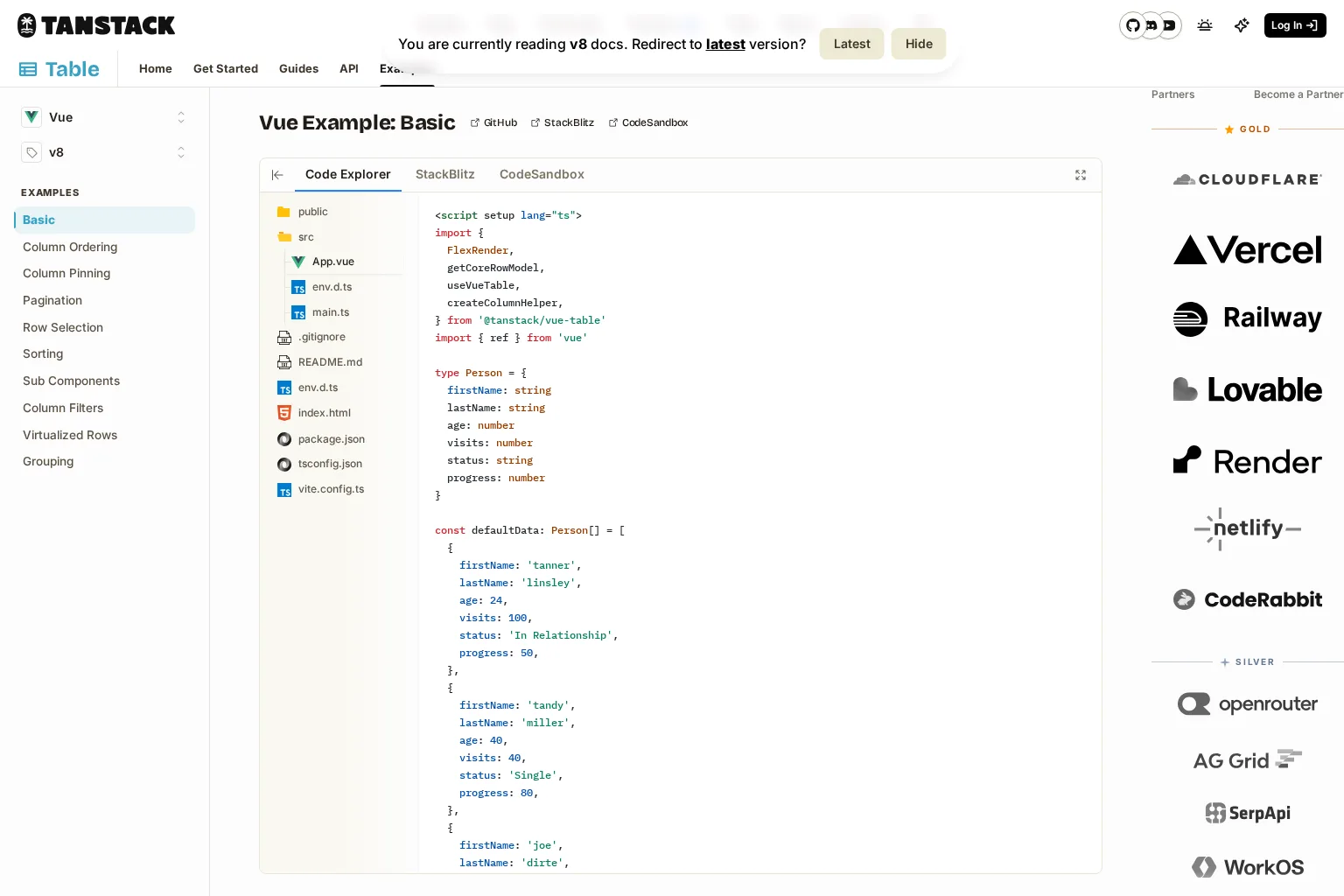The image size is (1344, 896).
Task: Open the Get Started nav item
Action: coord(226,68)
